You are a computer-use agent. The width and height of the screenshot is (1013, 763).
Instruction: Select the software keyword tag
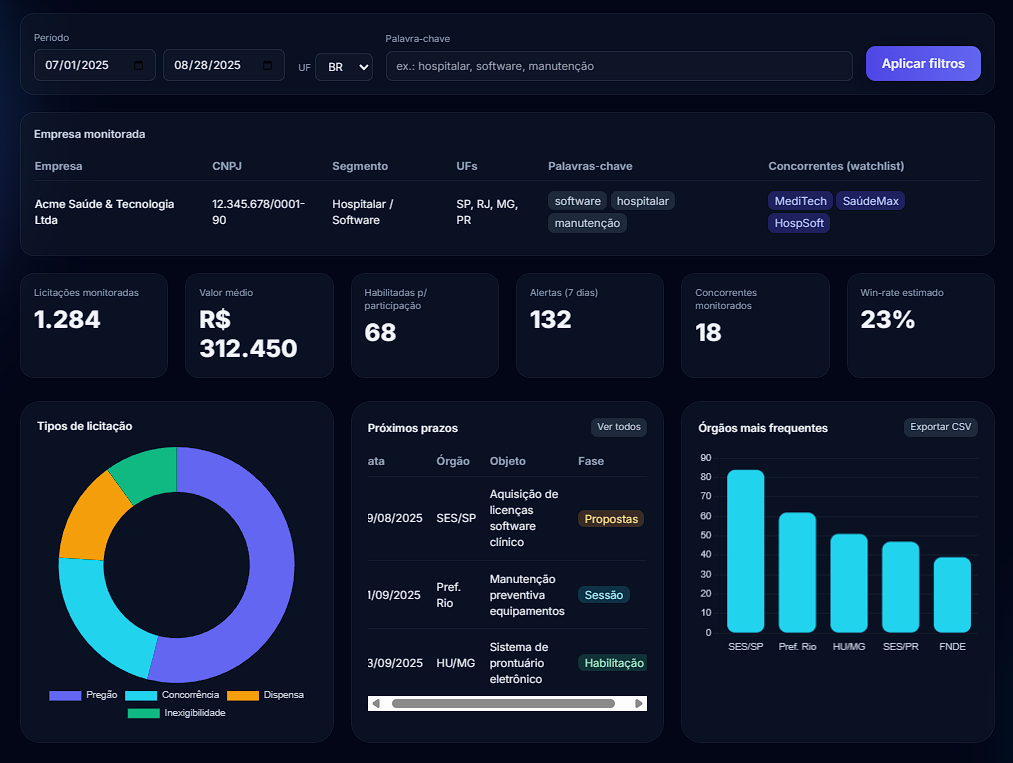point(577,201)
